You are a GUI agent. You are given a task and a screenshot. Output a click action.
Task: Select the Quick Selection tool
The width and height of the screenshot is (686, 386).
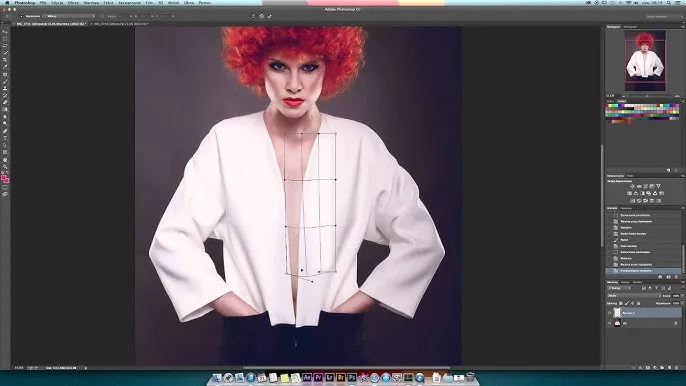coord(5,52)
